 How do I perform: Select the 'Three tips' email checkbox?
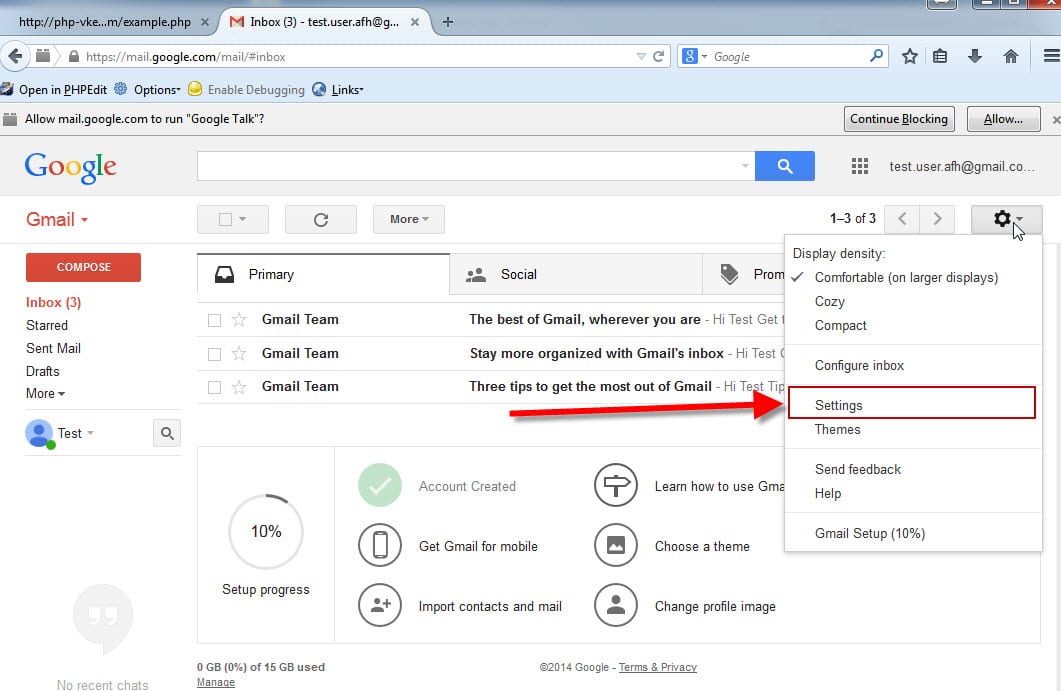(214, 387)
